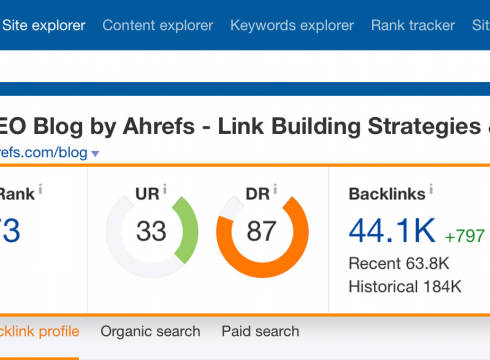The height and width of the screenshot is (360, 490).
Task: Show info icon beside UR
Action: click(x=165, y=189)
